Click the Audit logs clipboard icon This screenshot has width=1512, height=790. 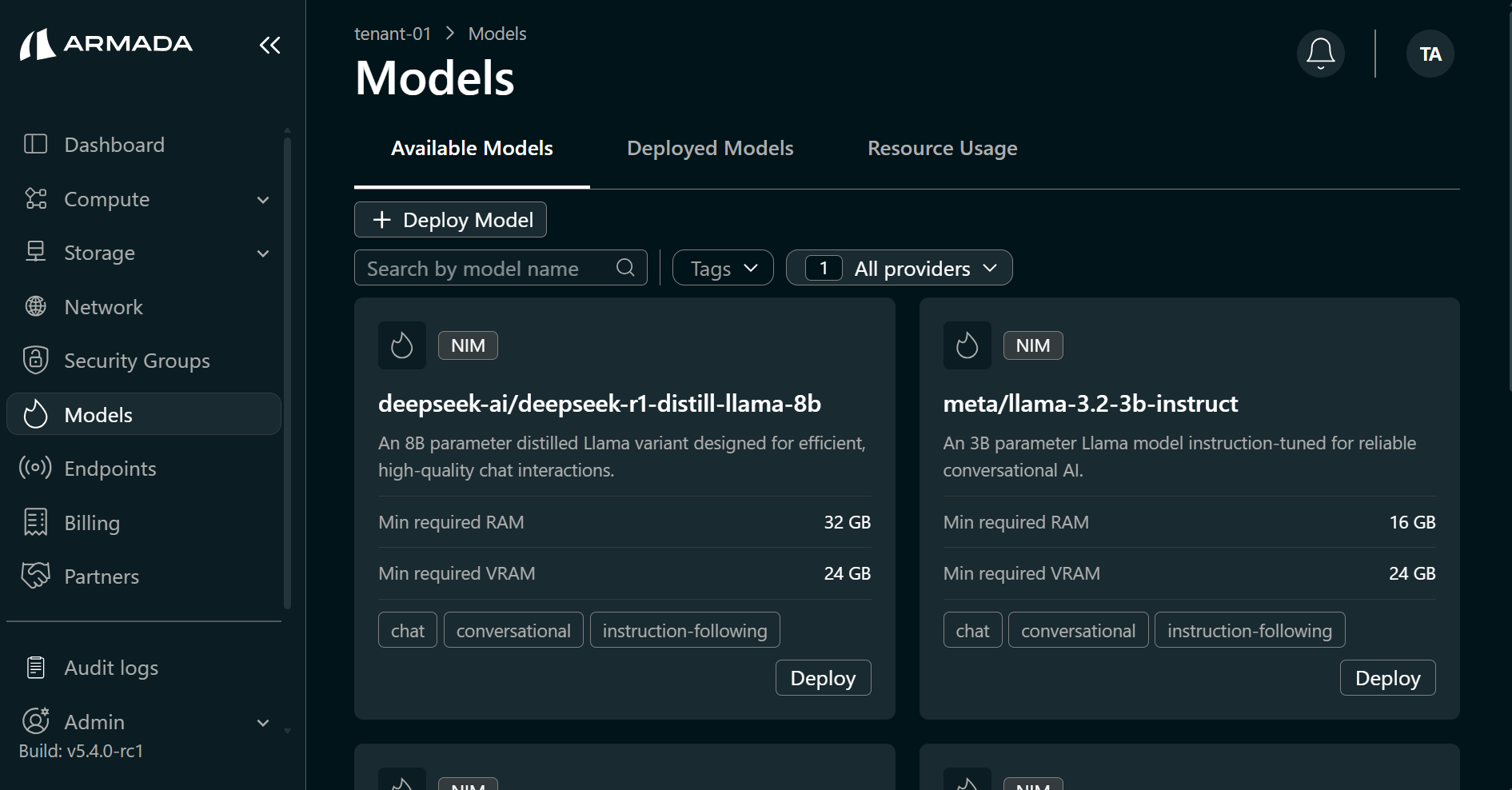35,667
